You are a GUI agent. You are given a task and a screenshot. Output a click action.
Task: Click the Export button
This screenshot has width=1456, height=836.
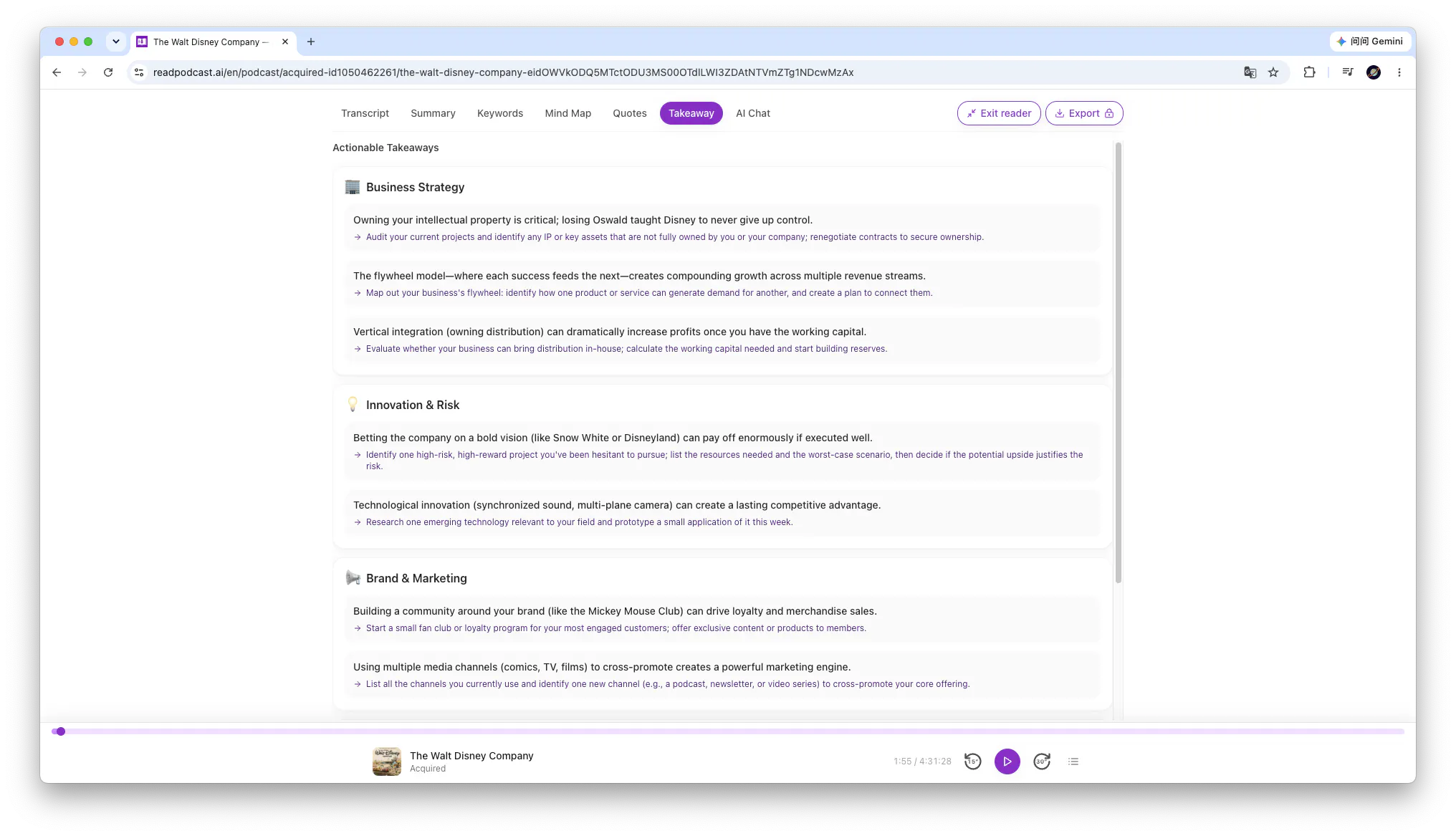(x=1084, y=113)
